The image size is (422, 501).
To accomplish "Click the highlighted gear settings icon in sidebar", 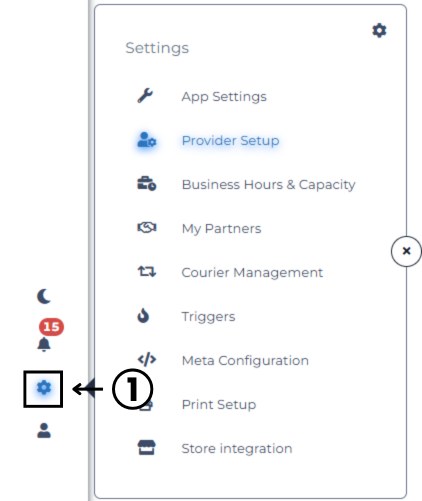I will click(x=44, y=388).
